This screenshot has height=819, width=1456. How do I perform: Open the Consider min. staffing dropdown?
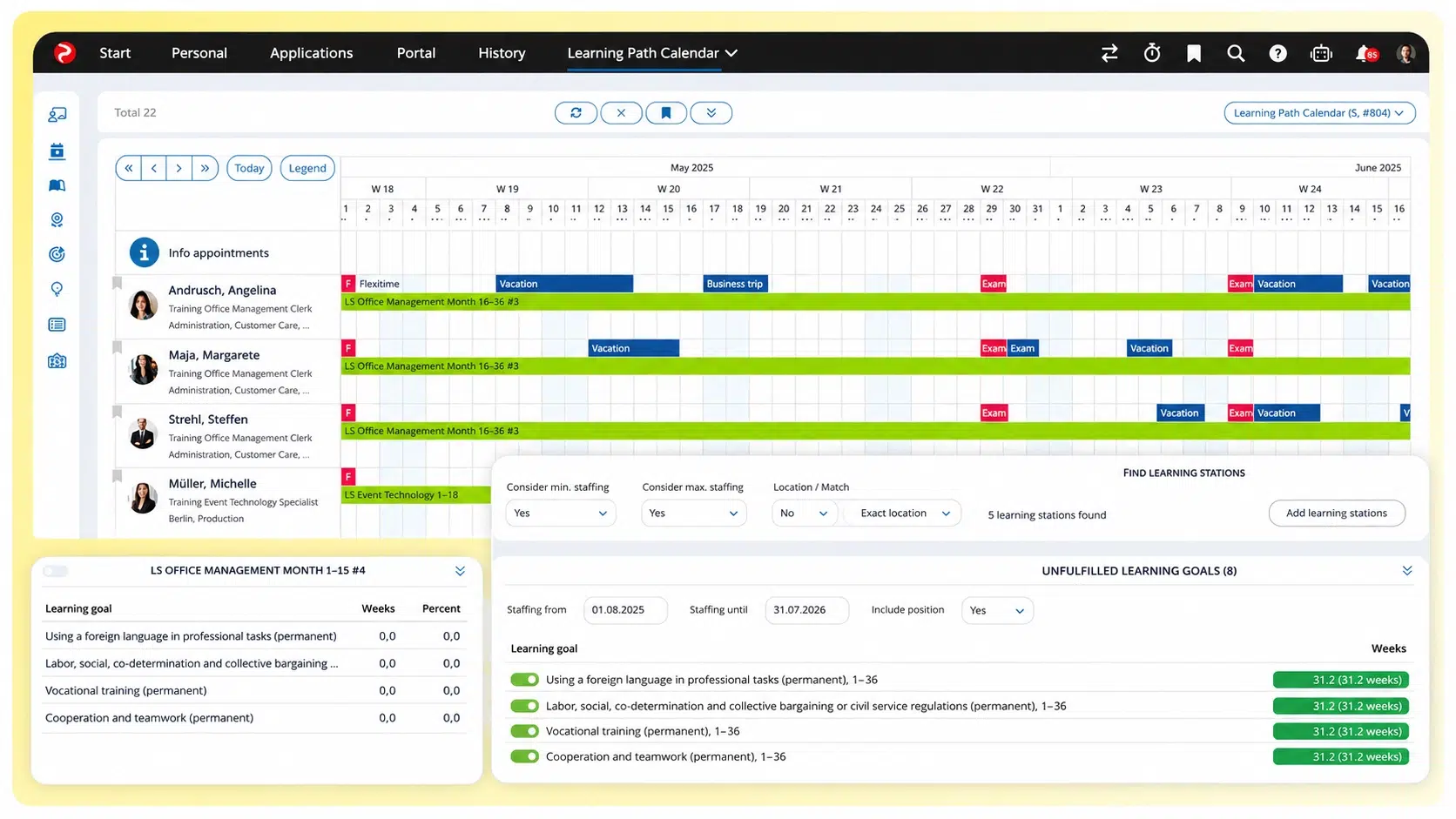(560, 514)
